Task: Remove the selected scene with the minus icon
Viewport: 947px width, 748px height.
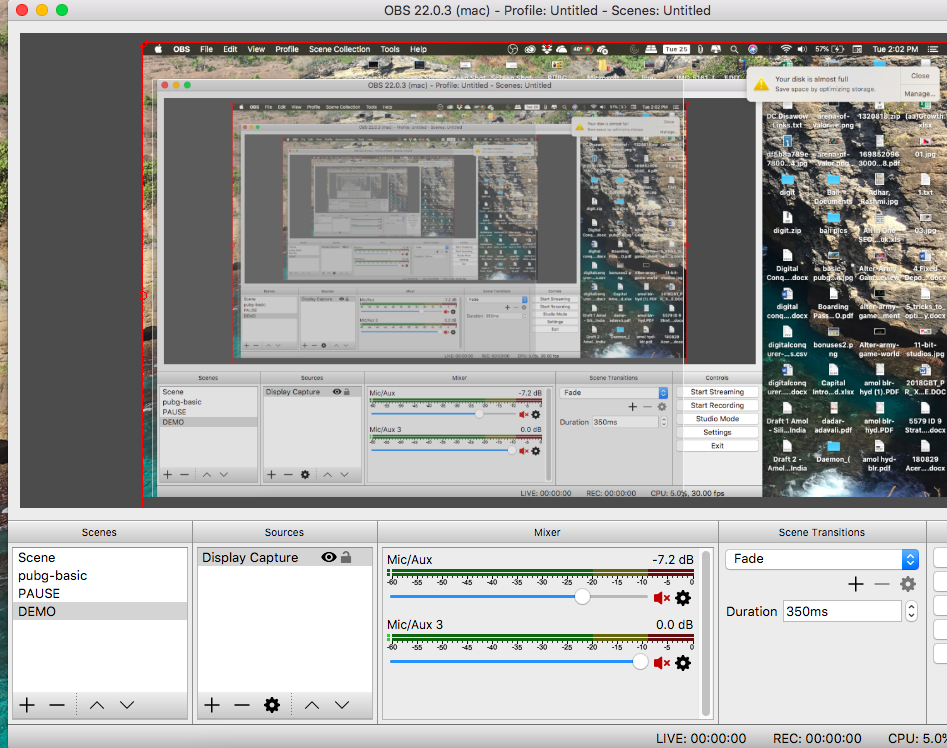Action: click(57, 705)
